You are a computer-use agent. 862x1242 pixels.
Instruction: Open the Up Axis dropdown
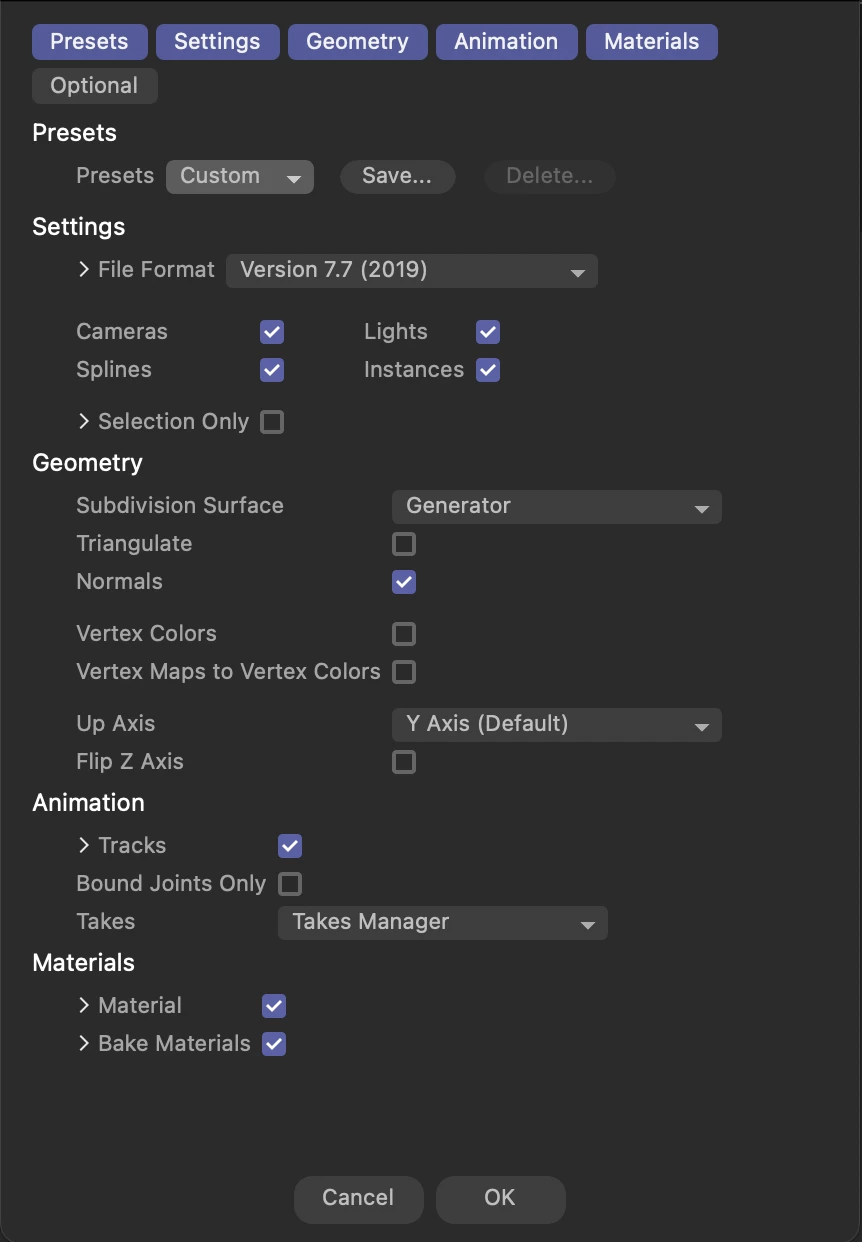(x=556, y=725)
